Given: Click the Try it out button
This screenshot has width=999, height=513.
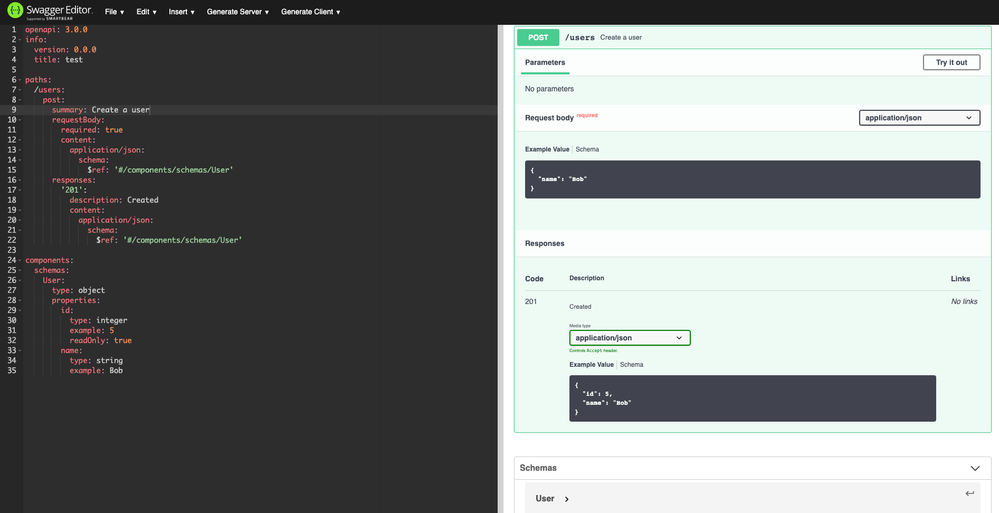Looking at the screenshot, I should click(x=950, y=62).
